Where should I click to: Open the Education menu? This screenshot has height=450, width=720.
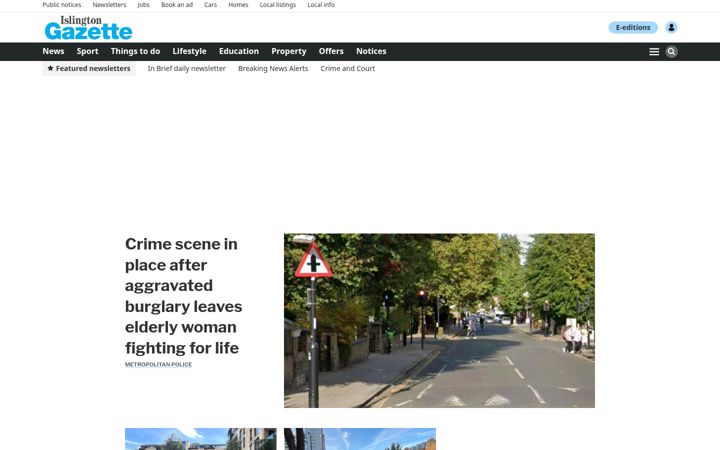[x=239, y=51]
